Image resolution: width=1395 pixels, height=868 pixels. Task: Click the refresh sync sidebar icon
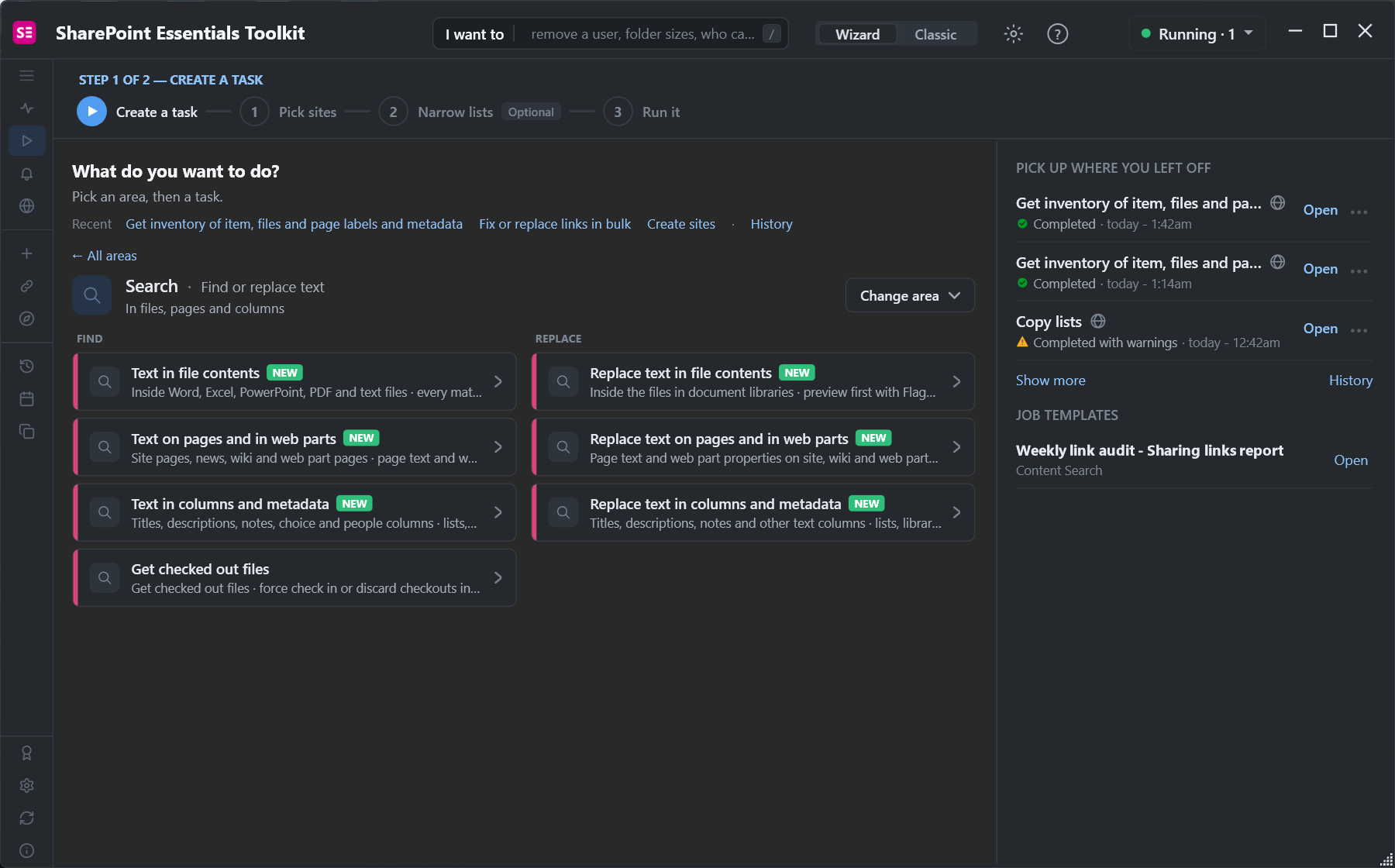pyautogui.click(x=26, y=818)
